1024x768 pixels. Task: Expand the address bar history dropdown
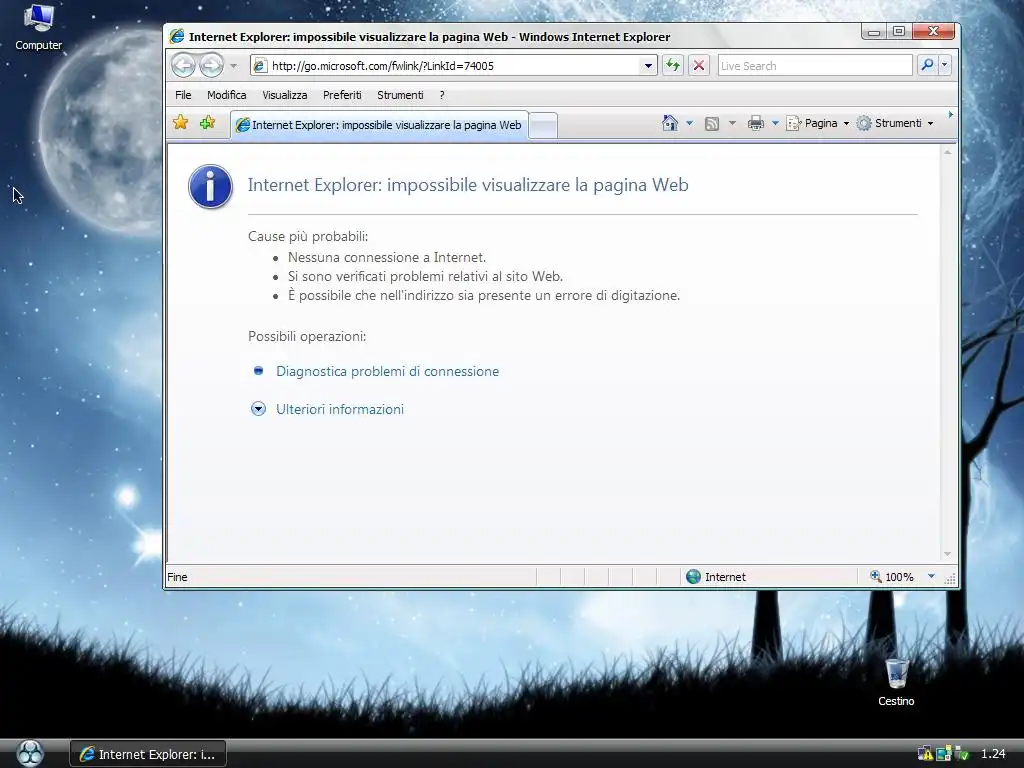(x=648, y=66)
